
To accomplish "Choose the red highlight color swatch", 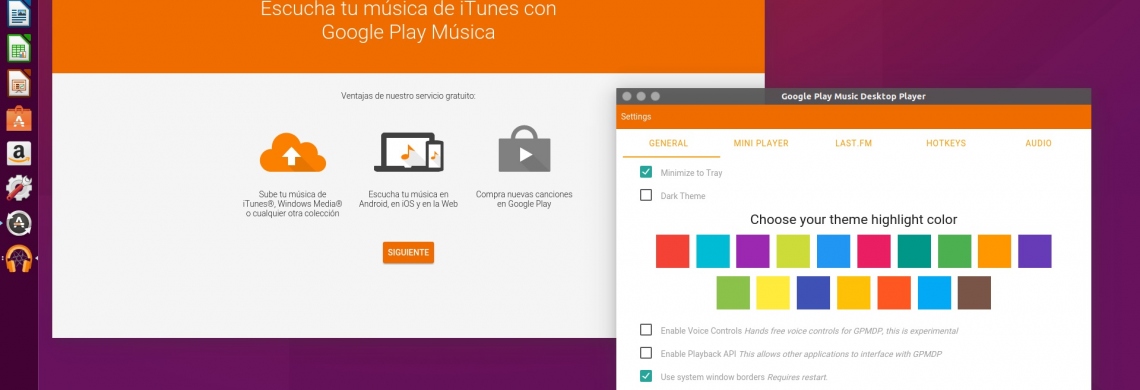I will (673, 251).
